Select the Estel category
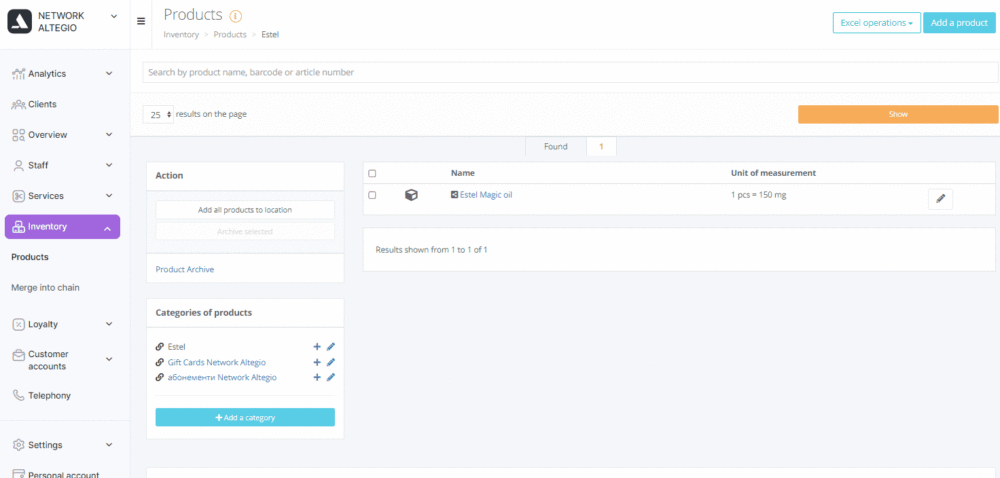Screen dimensions: 1000x478 click(x=176, y=347)
